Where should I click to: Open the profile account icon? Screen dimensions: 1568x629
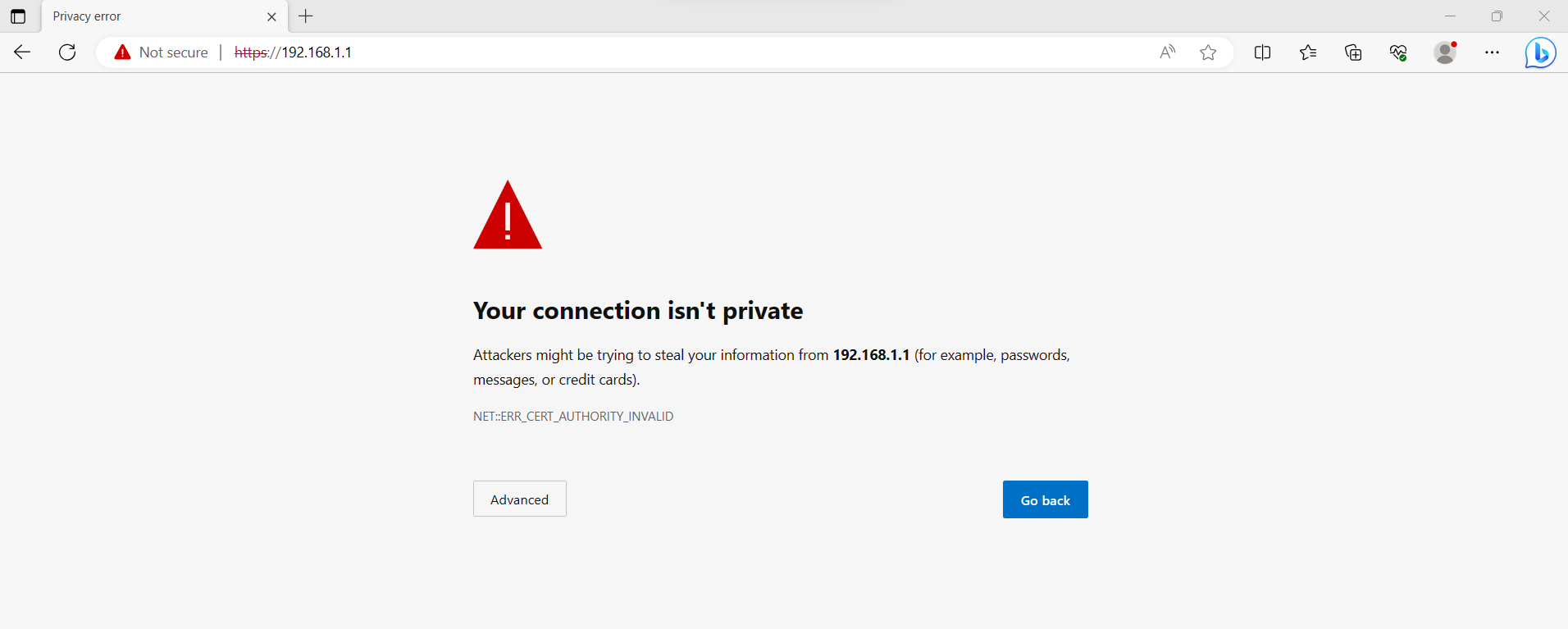1445,52
